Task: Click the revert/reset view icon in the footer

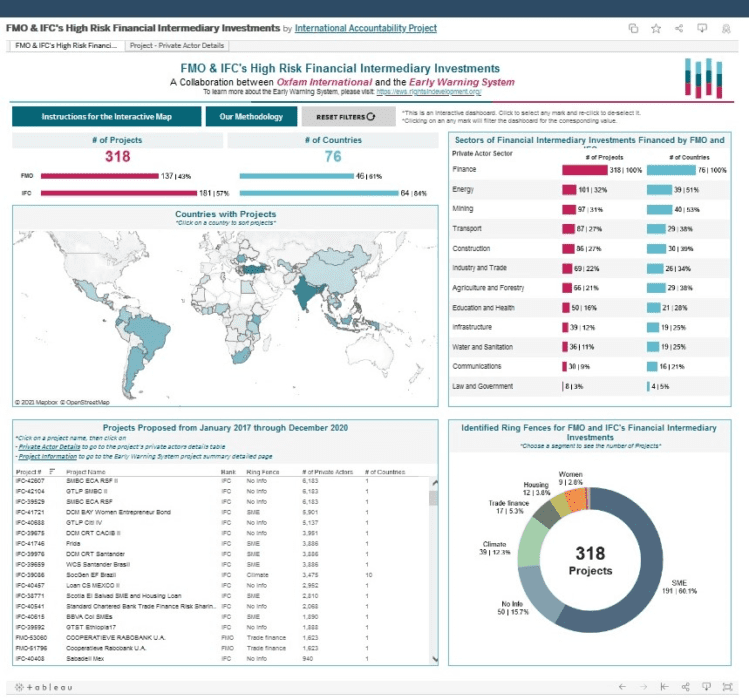Action: pyautogui.click(x=664, y=687)
